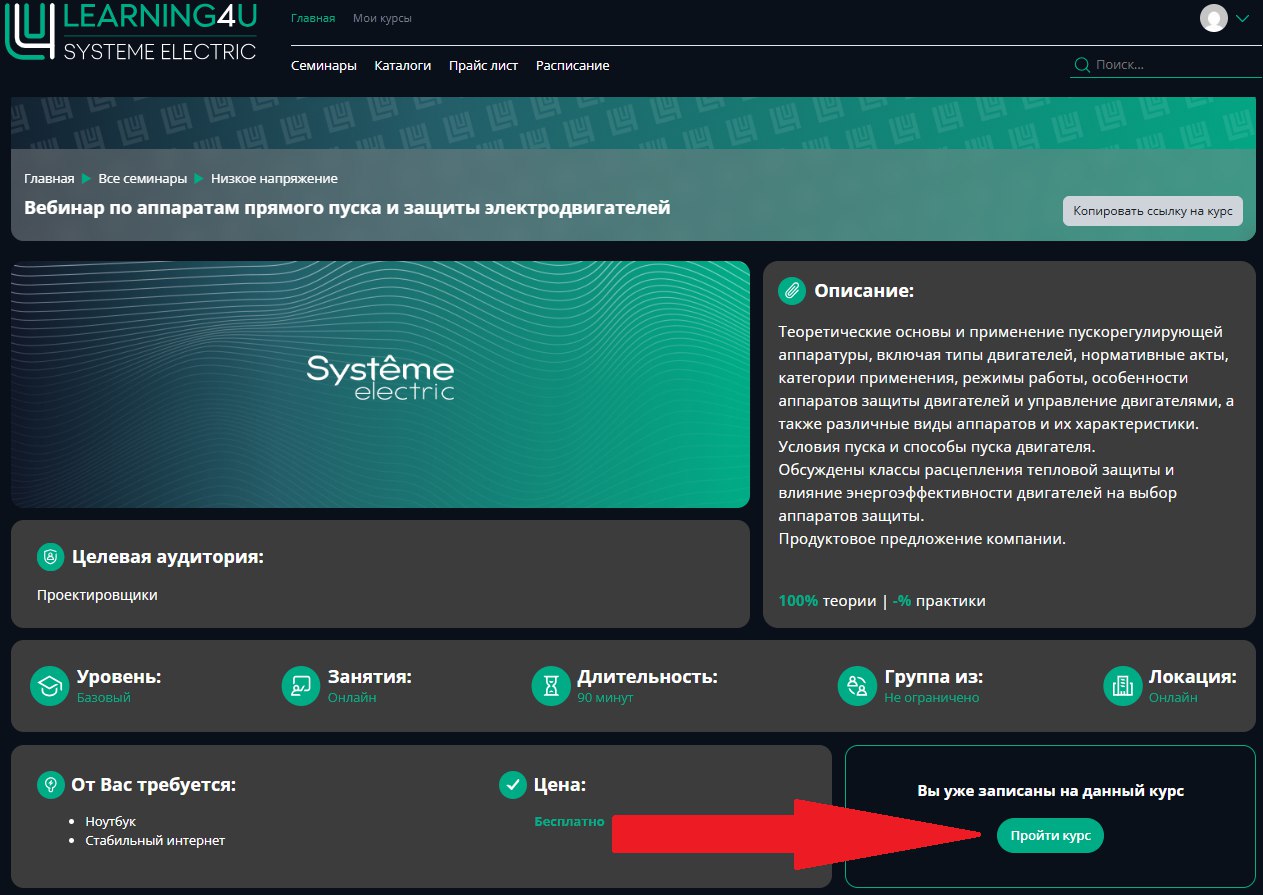Click the paperclip icon beside Описание
1263x895 pixels.
tap(792, 291)
